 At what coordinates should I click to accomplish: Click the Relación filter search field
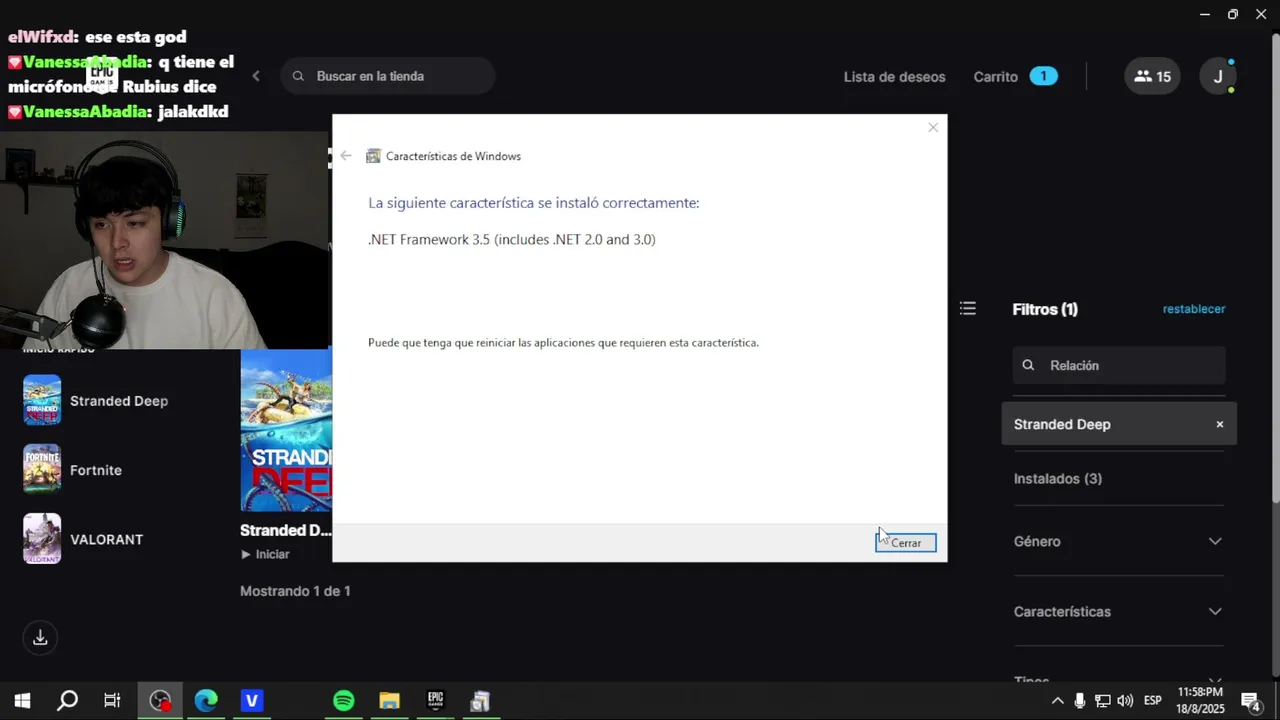(x=1119, y=365)
